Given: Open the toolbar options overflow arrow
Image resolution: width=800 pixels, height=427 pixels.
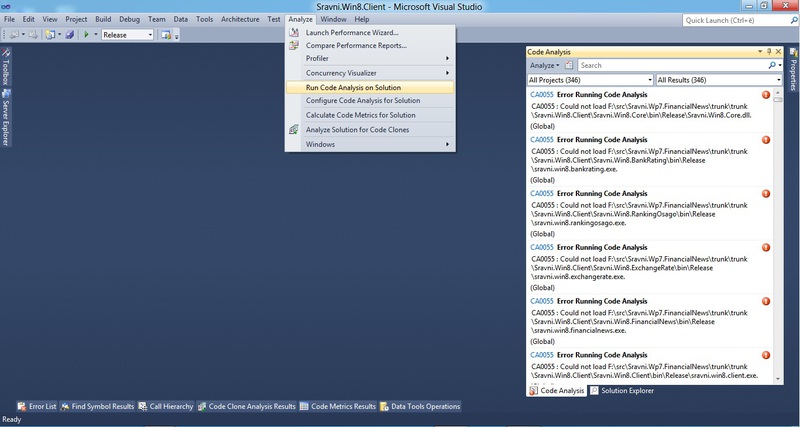Looking at the screenshot, I should click(177, 36).
